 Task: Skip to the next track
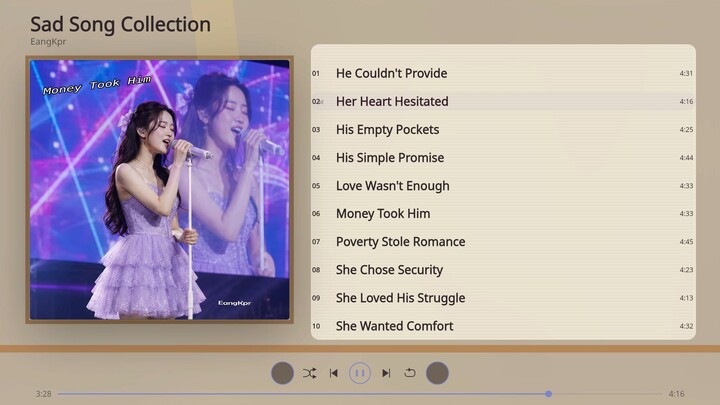(386, 373)
